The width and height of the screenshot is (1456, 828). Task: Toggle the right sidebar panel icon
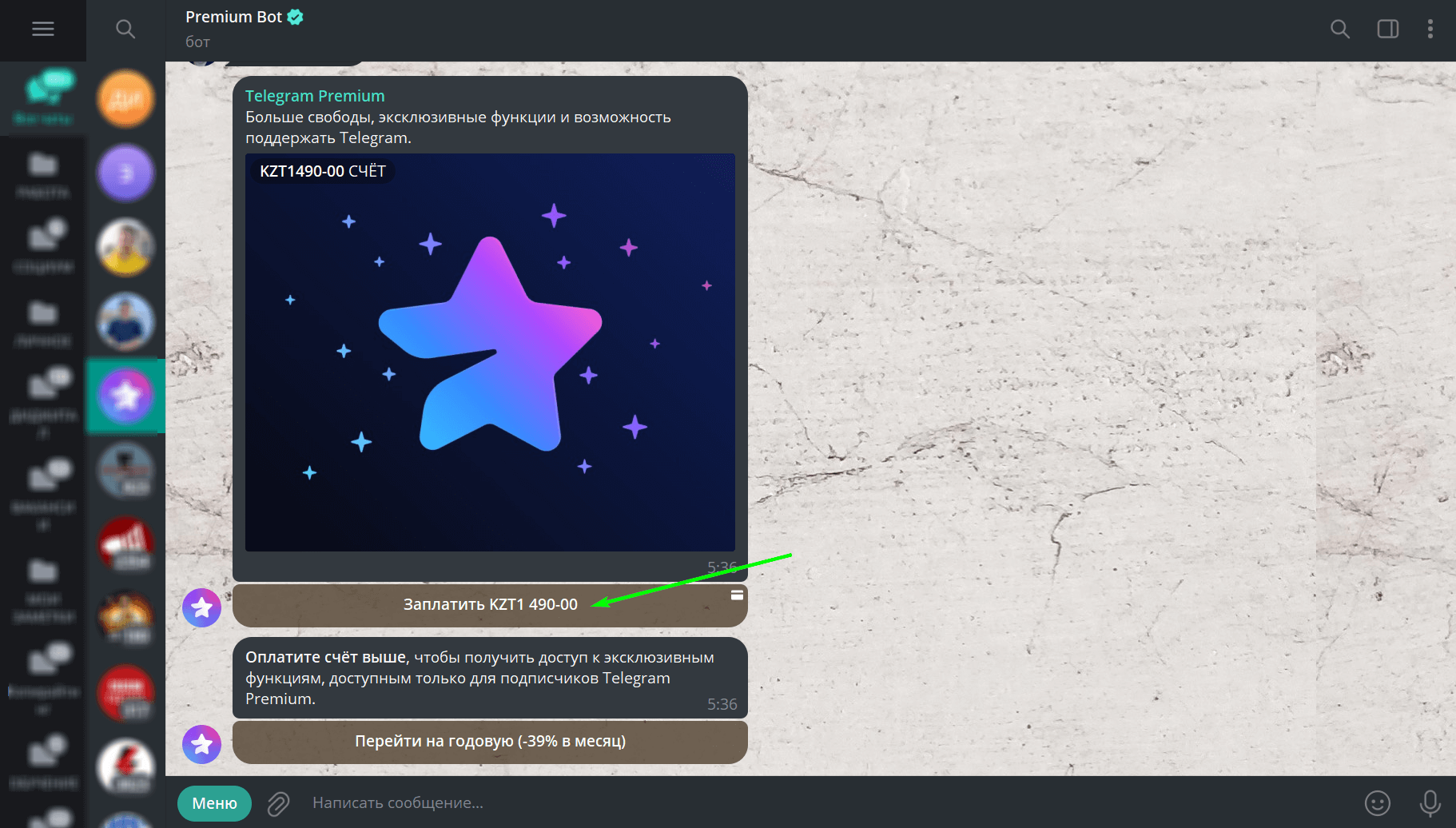coord(1388,29)
